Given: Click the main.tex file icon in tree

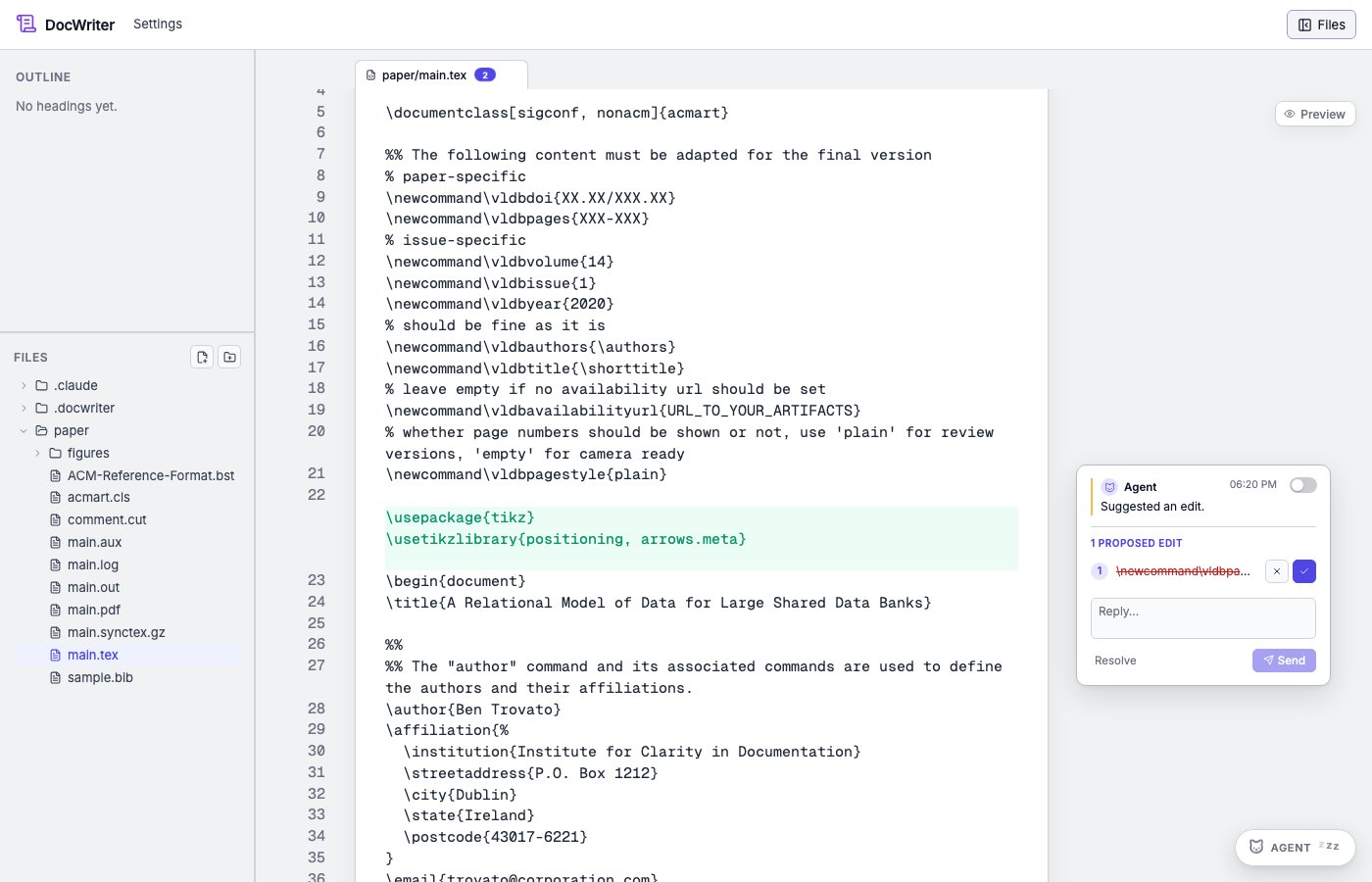Looking at the screenshot, I should (x=56, y=655).
